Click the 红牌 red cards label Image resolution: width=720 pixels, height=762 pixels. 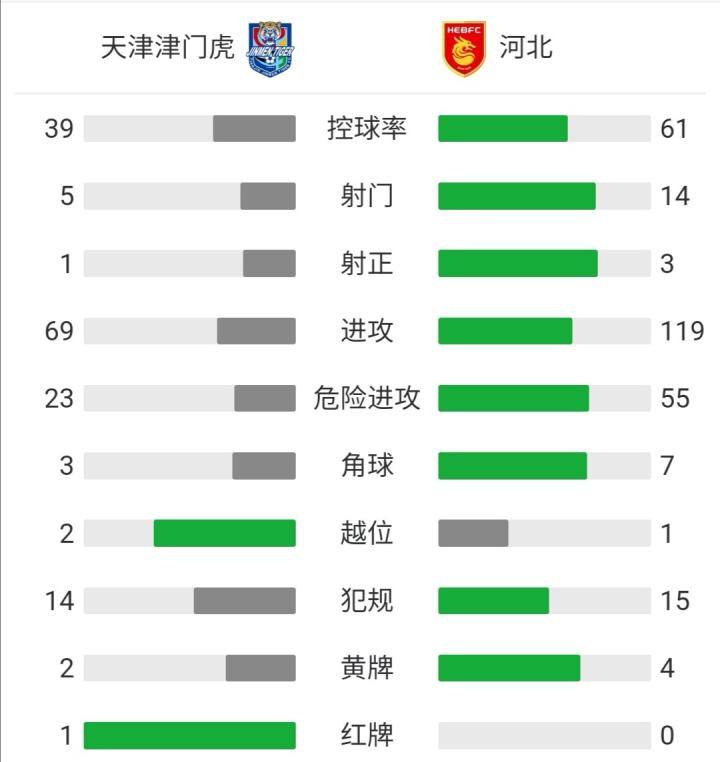tap(367, 736)
